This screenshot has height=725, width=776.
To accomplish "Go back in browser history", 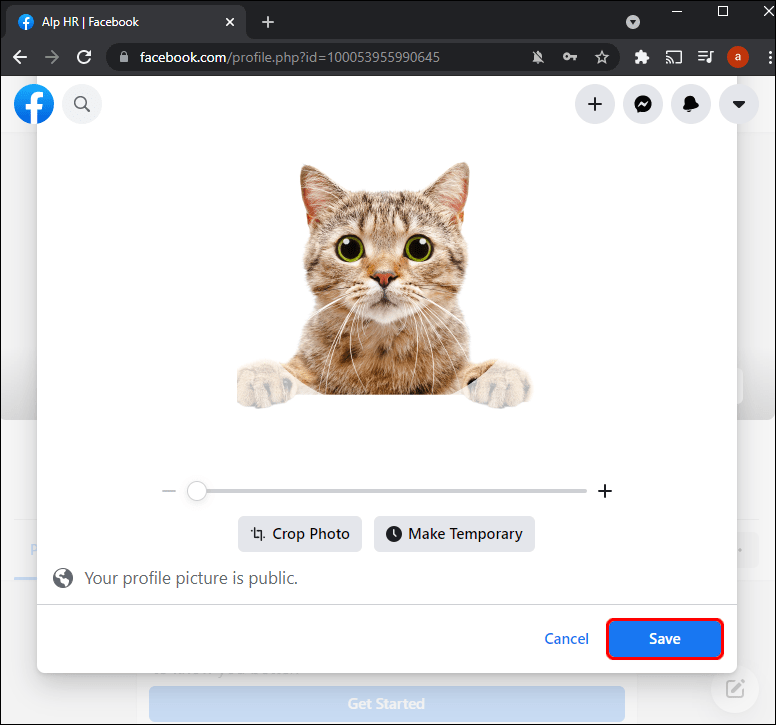I will tap(20, 57).
